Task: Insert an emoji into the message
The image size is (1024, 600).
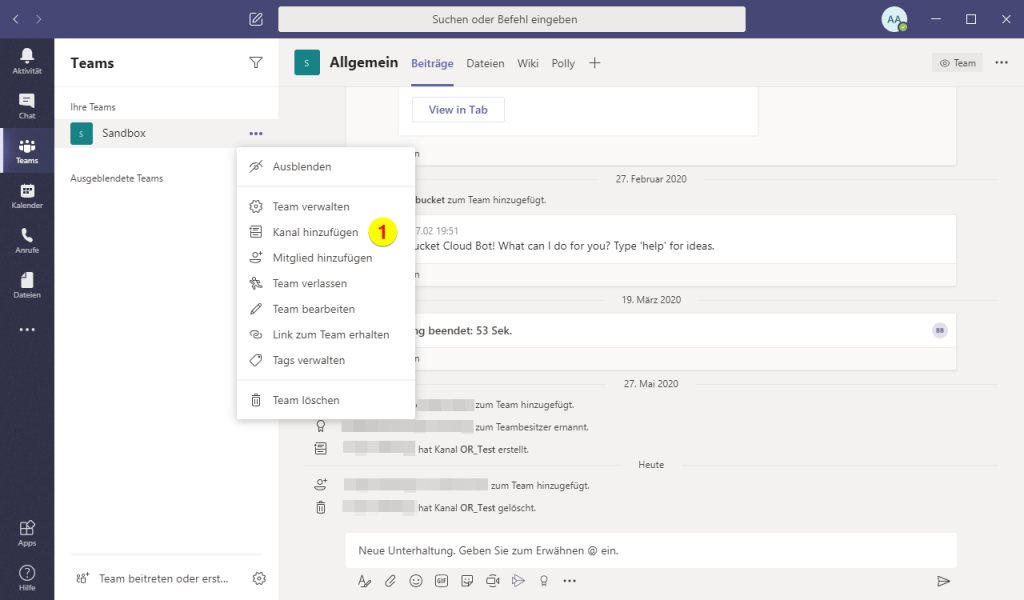Action: 416,580
